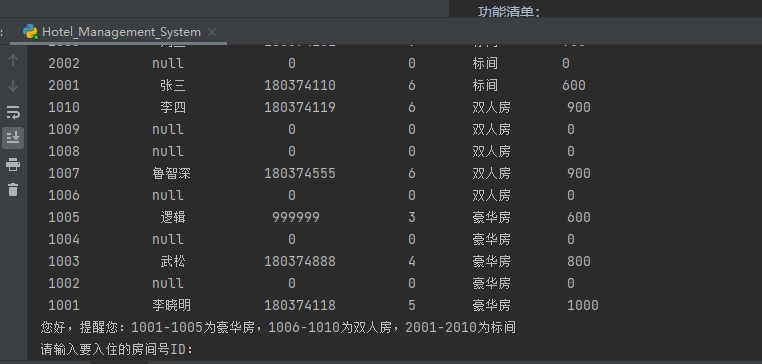Click phone number 180374110
Screen dimensions: 762x364
coord(300,86)
